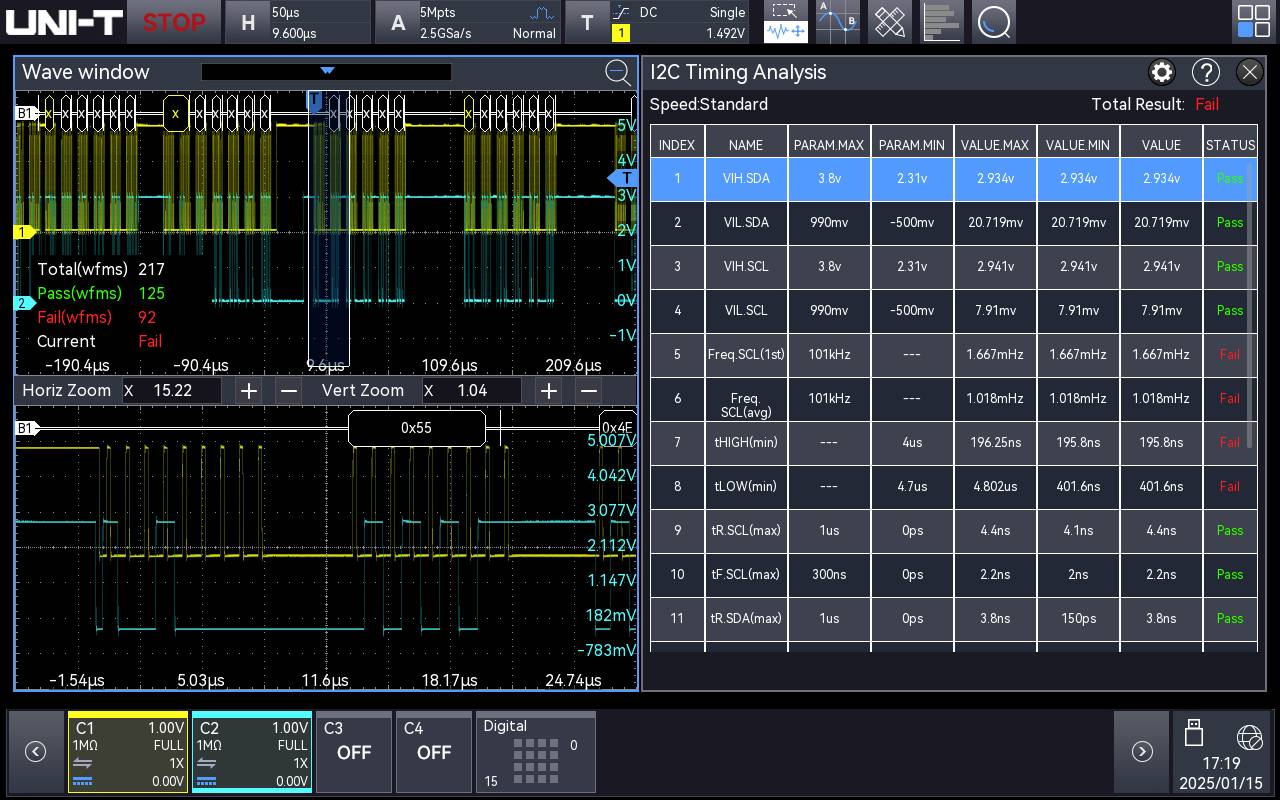
Task: Open the search magnifier icon in top toolbar
Action: click(x=993, y=22)
